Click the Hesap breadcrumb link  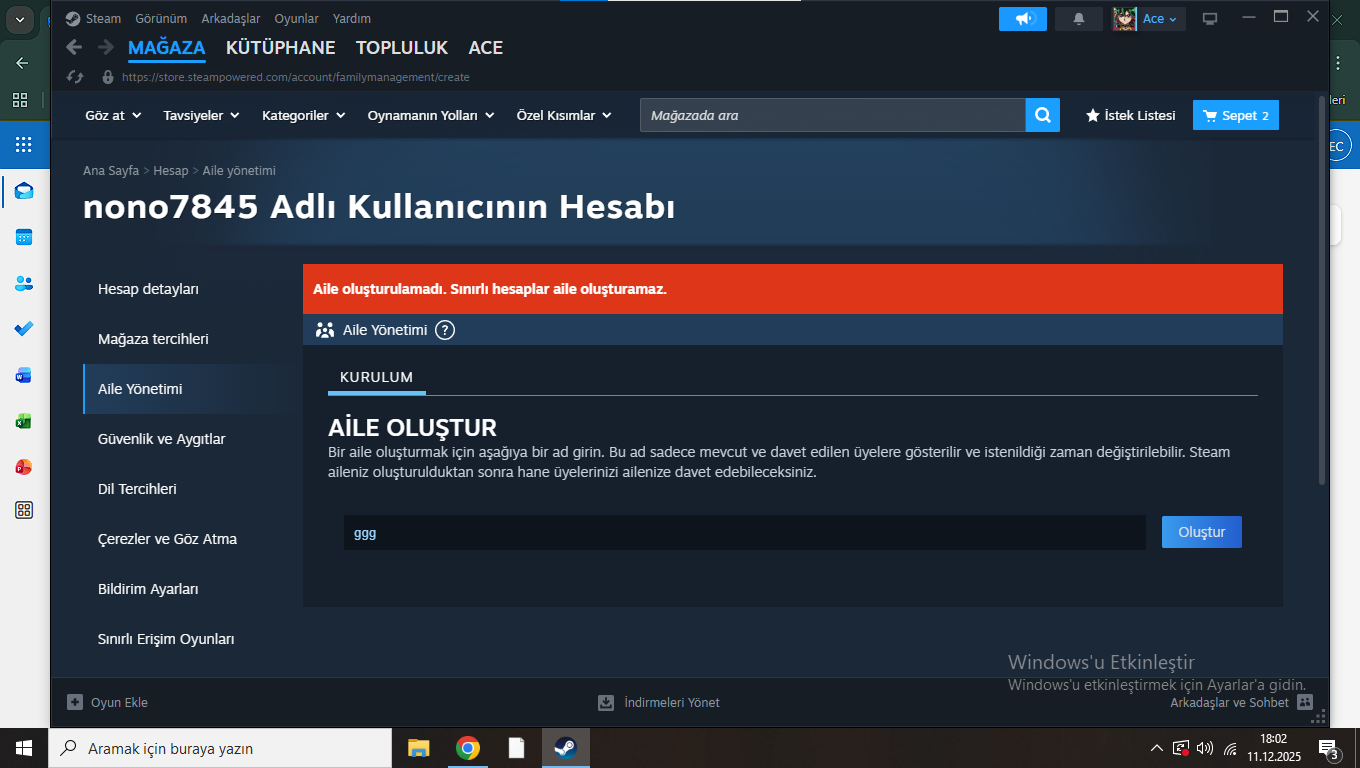171,171
